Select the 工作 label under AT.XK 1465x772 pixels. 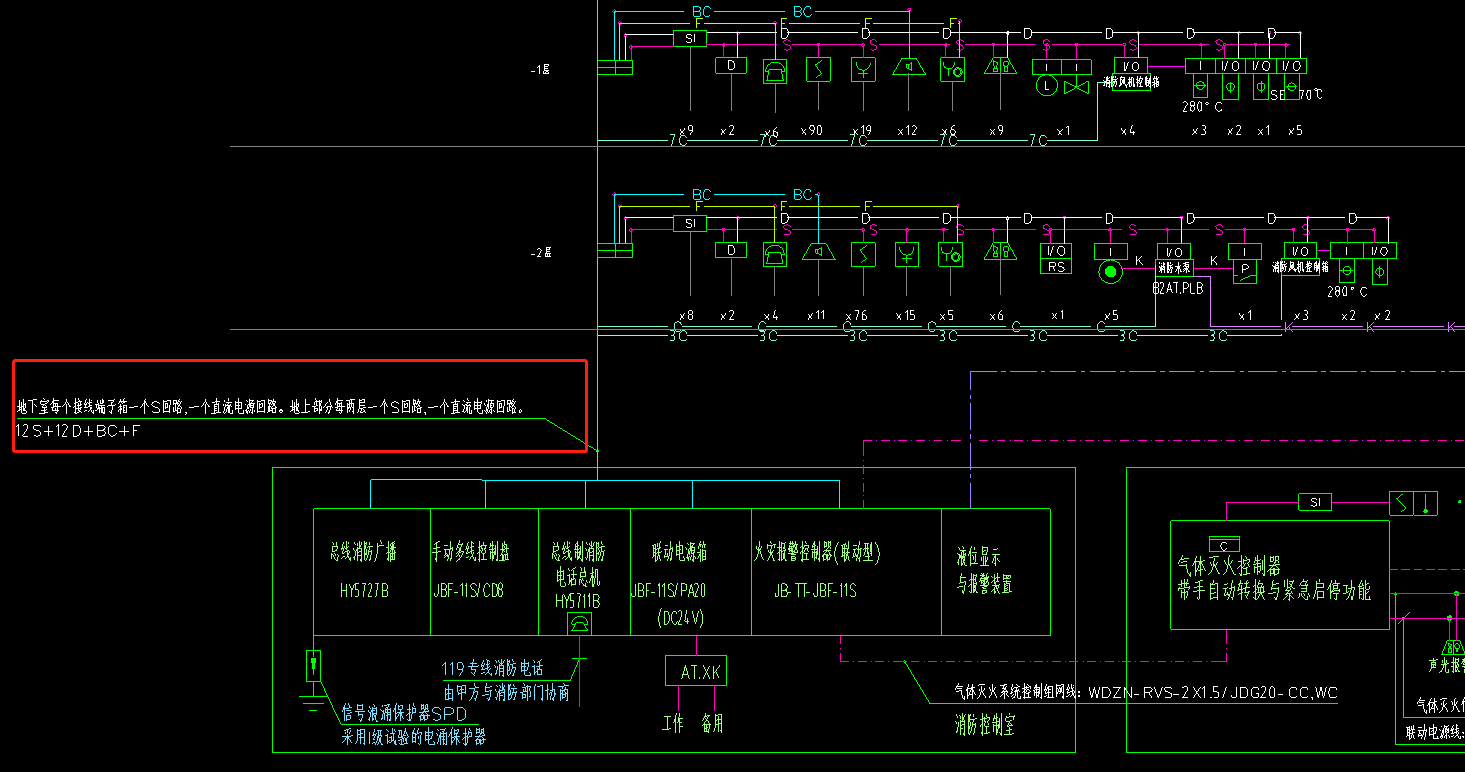673,724
